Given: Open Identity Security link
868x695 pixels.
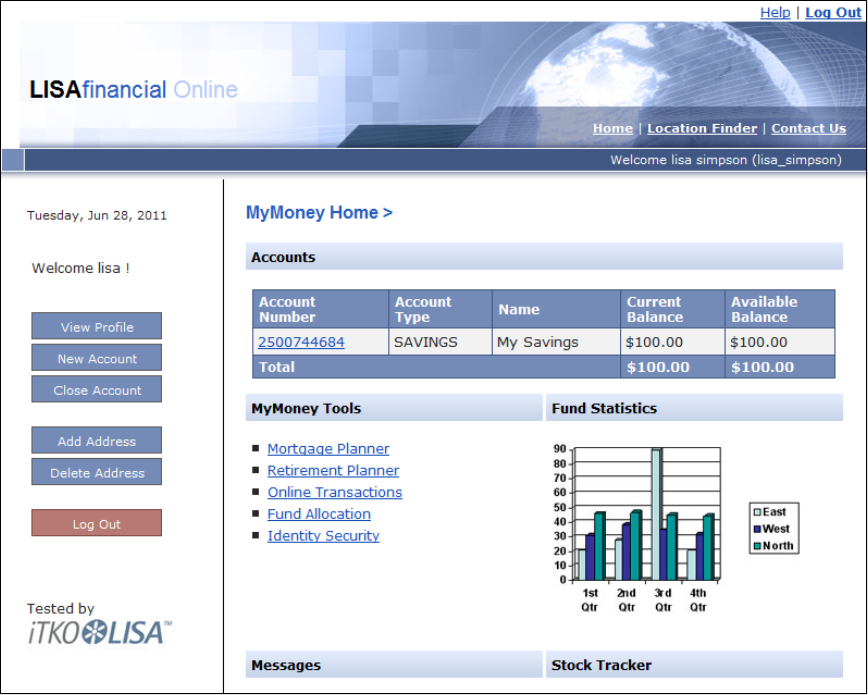Looking at the screenshot, I should 323,536.
